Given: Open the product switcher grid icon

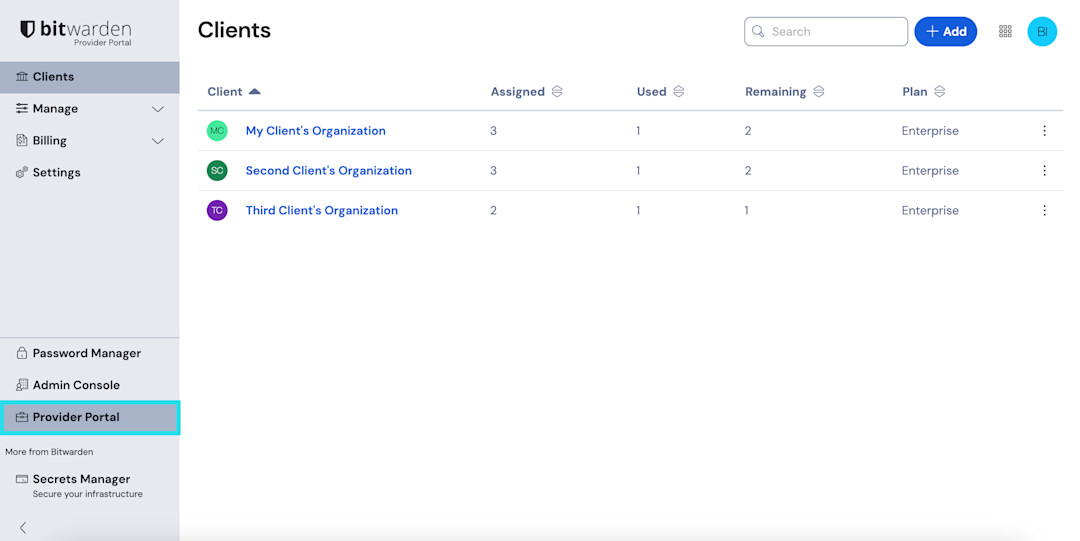Looking at the screenshot, I should (1005, 31).
